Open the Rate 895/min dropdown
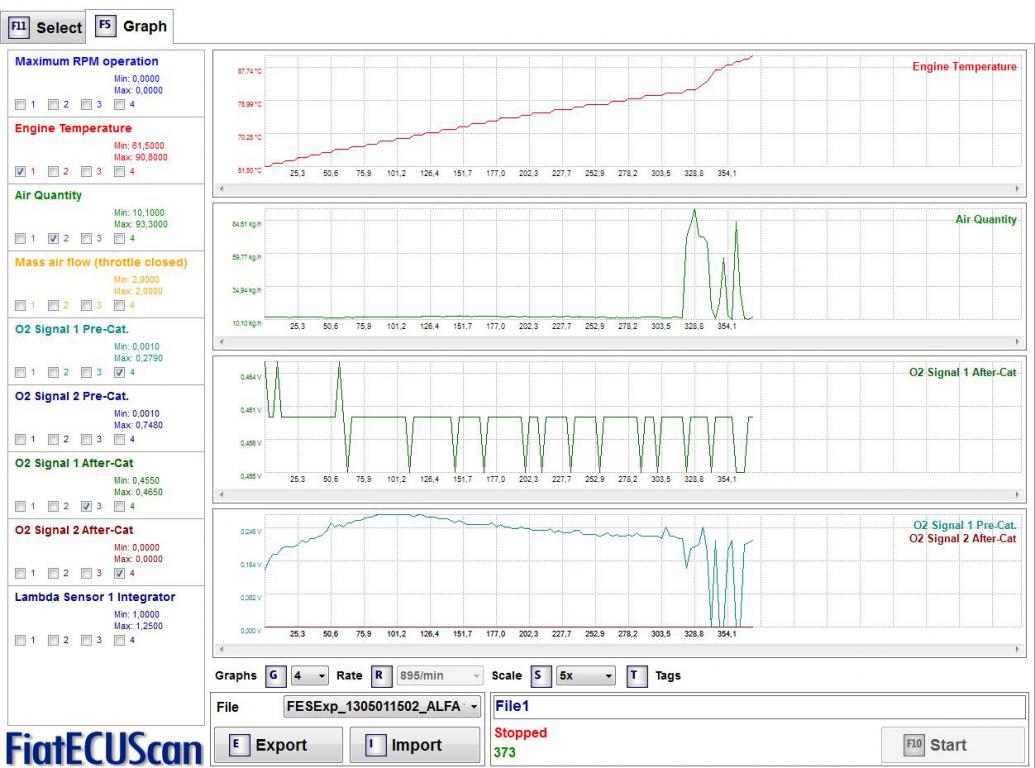1035x768 pixels. pos(440,676)
